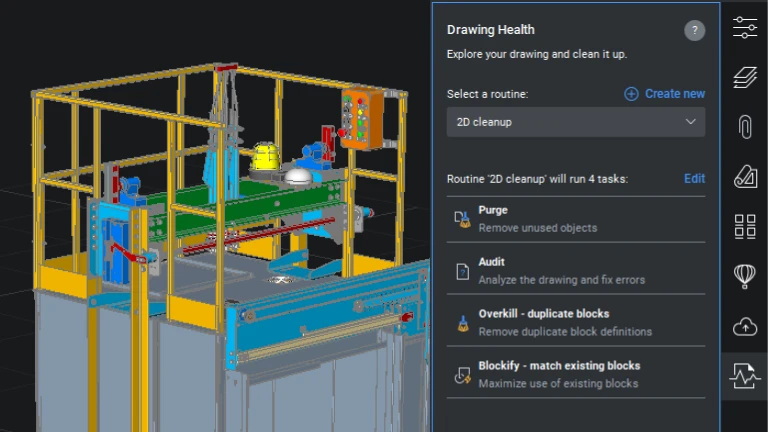Click the Audit task document icon
Viewport: 768px width, 432px height.
462,271
